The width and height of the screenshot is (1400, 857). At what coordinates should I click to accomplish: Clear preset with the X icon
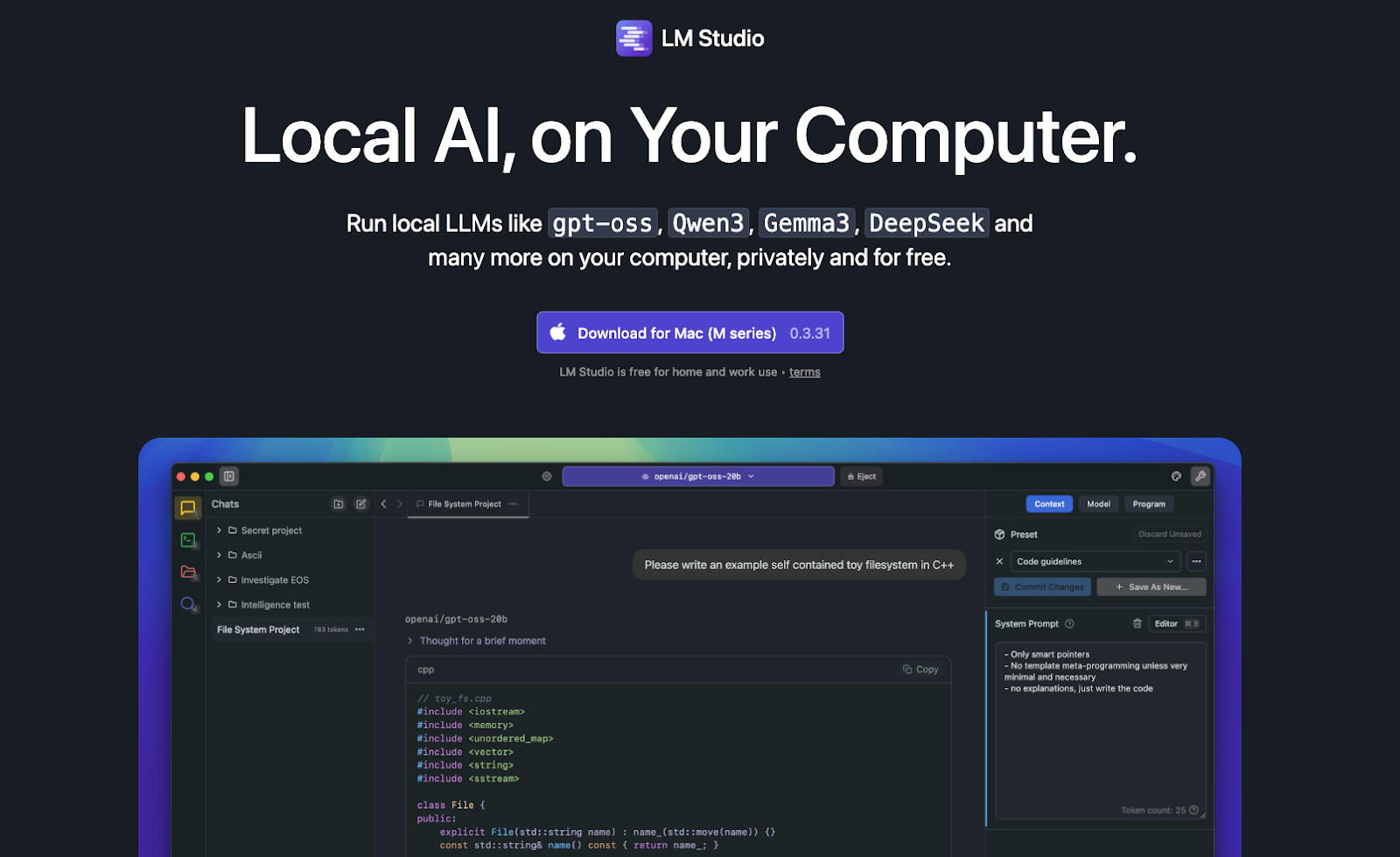click(999, 561)
